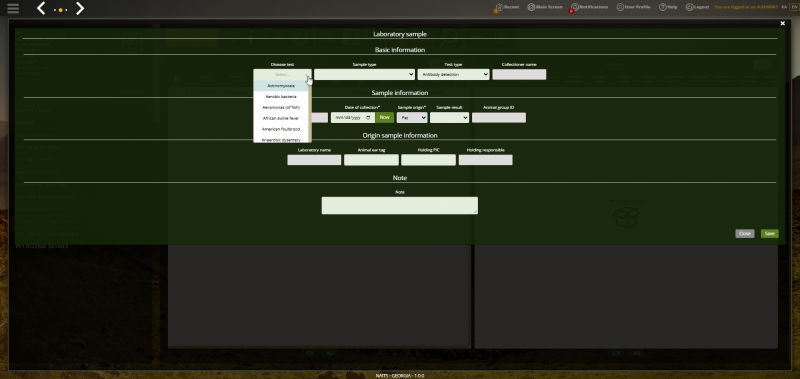This screenshot has height=379, width=800.
Task: Click the Holding responsible field
Action: [x=486, y=160]
